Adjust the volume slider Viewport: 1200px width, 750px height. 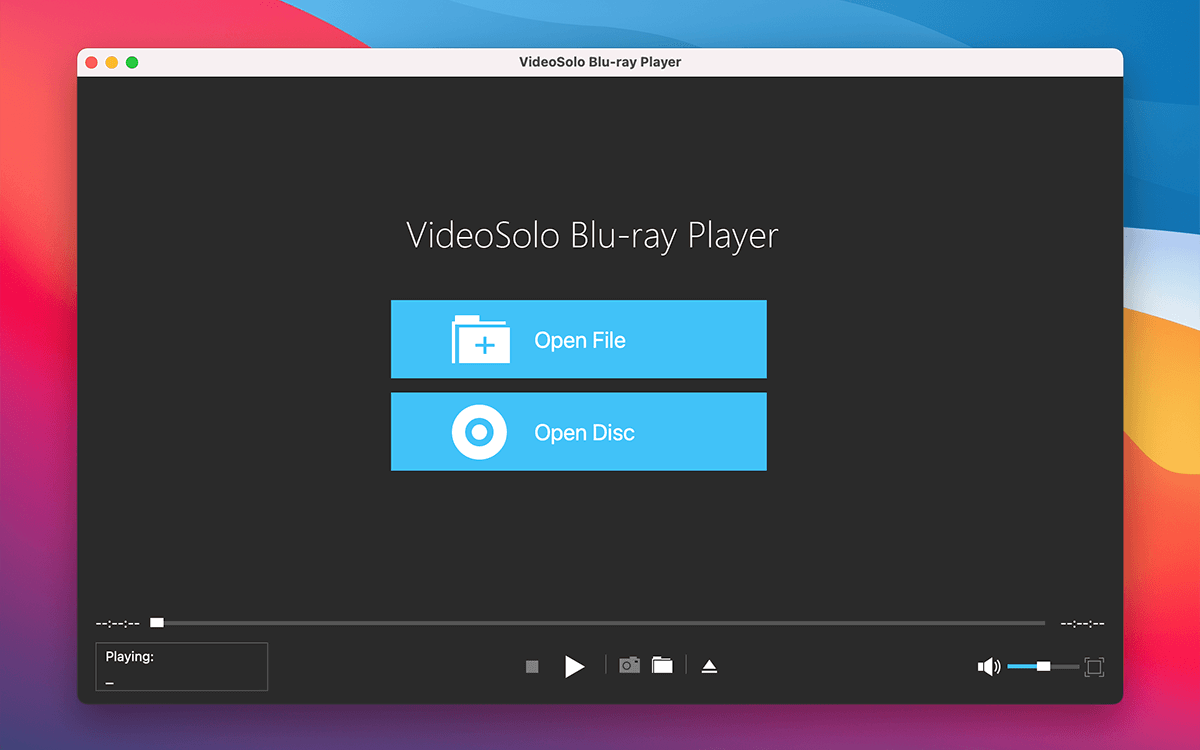[1043, 666]
